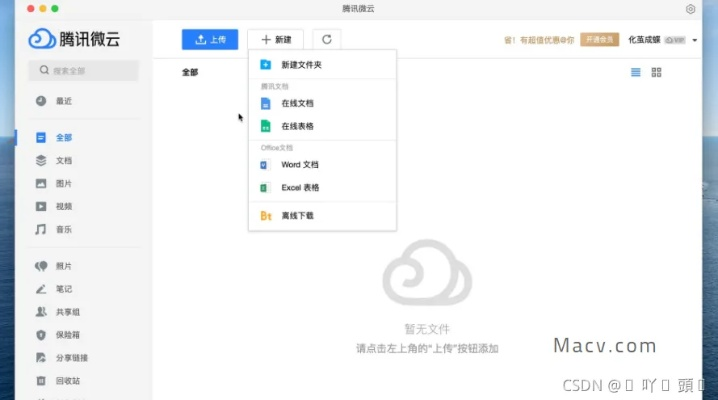Switch to list view layout
Screen dimensions: 718x400
(x=636, y=72)
